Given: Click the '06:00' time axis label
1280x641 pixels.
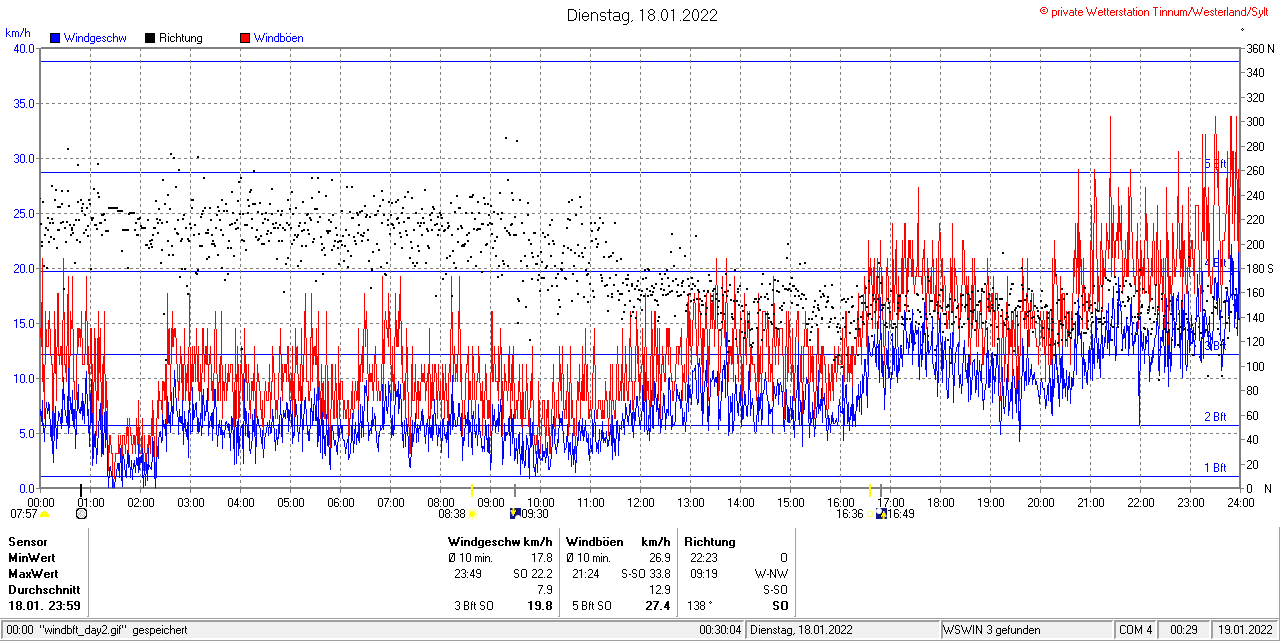Looking at the screenshot, I should 341,502.
